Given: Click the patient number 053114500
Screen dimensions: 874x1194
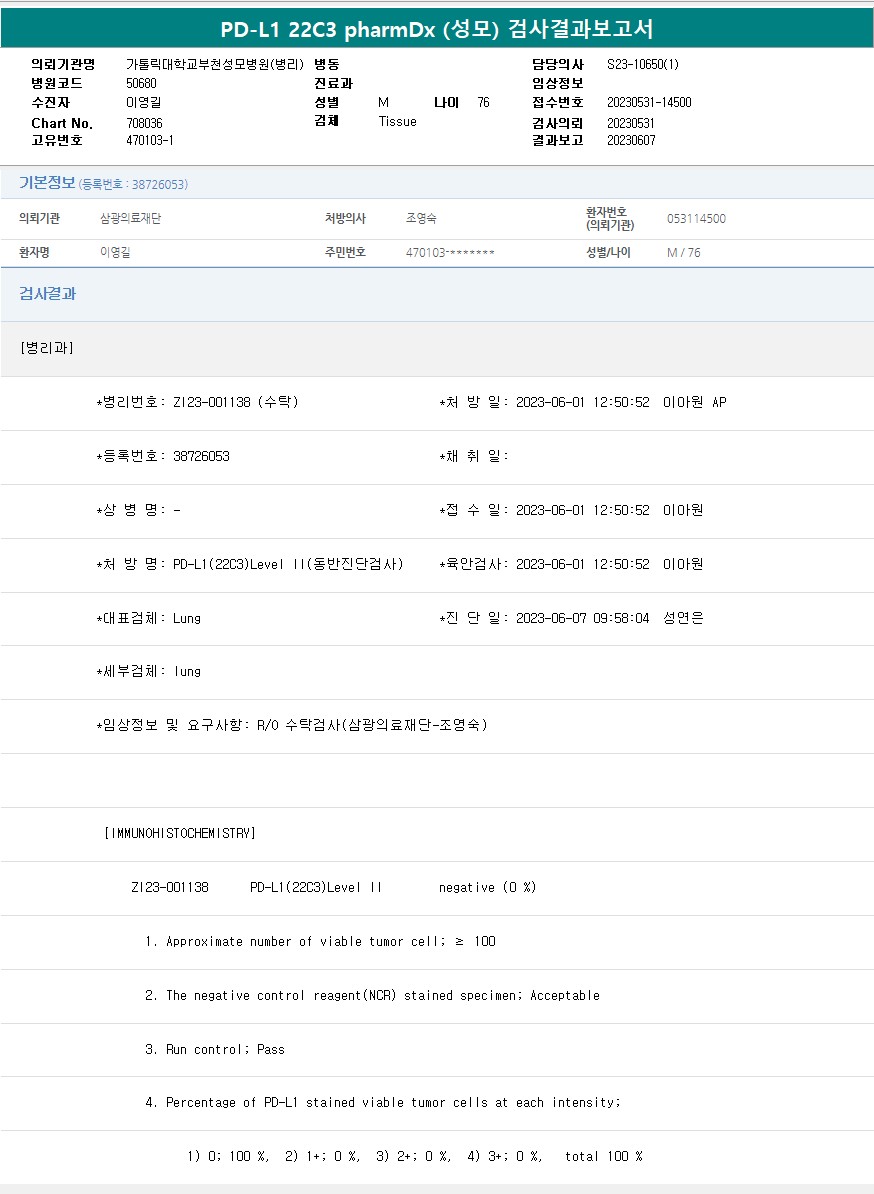Looking at the screenshot, I should click(696, 218).
